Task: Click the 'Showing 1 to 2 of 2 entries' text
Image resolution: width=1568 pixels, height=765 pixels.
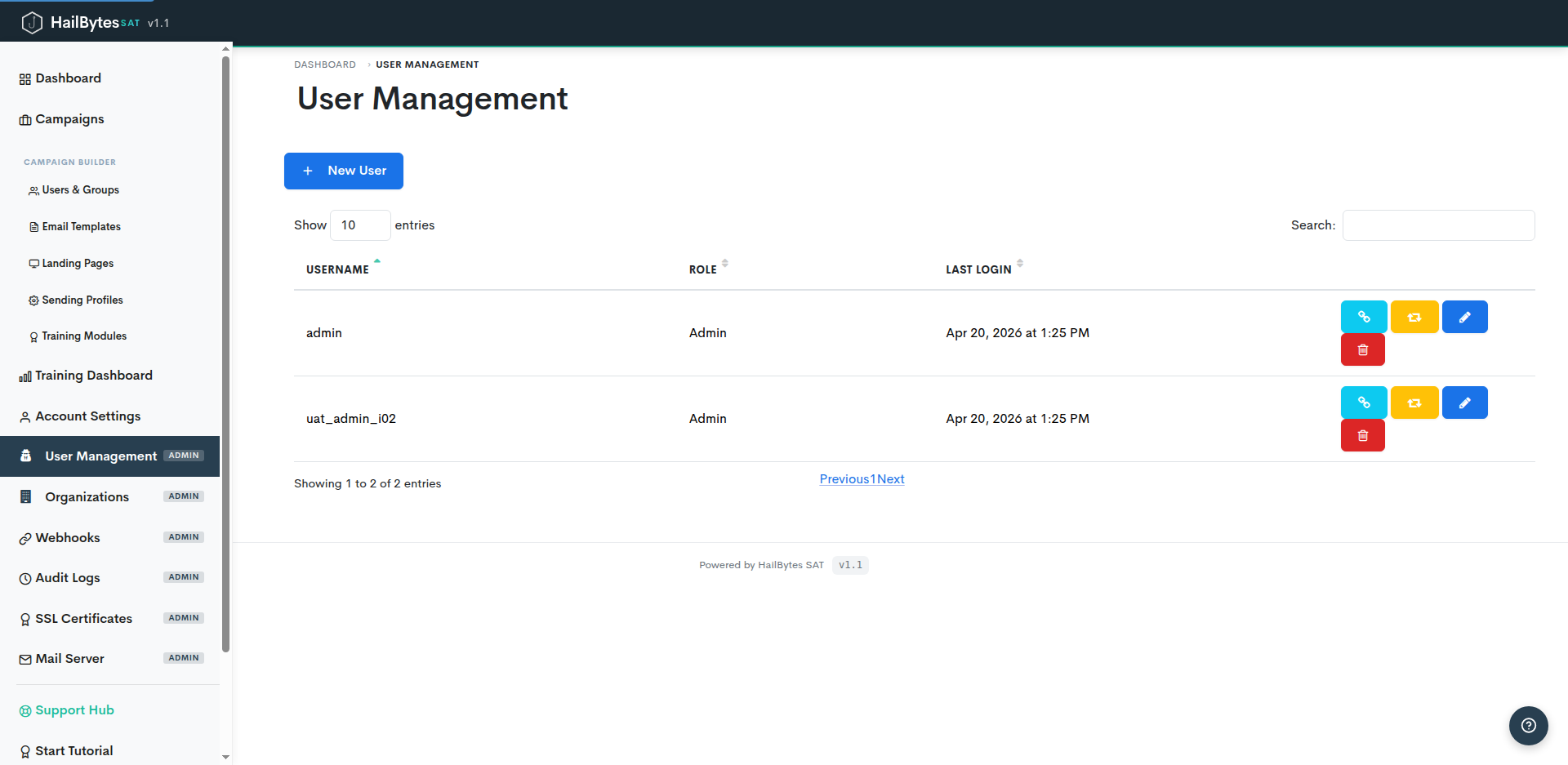Action: click(367, 484)
